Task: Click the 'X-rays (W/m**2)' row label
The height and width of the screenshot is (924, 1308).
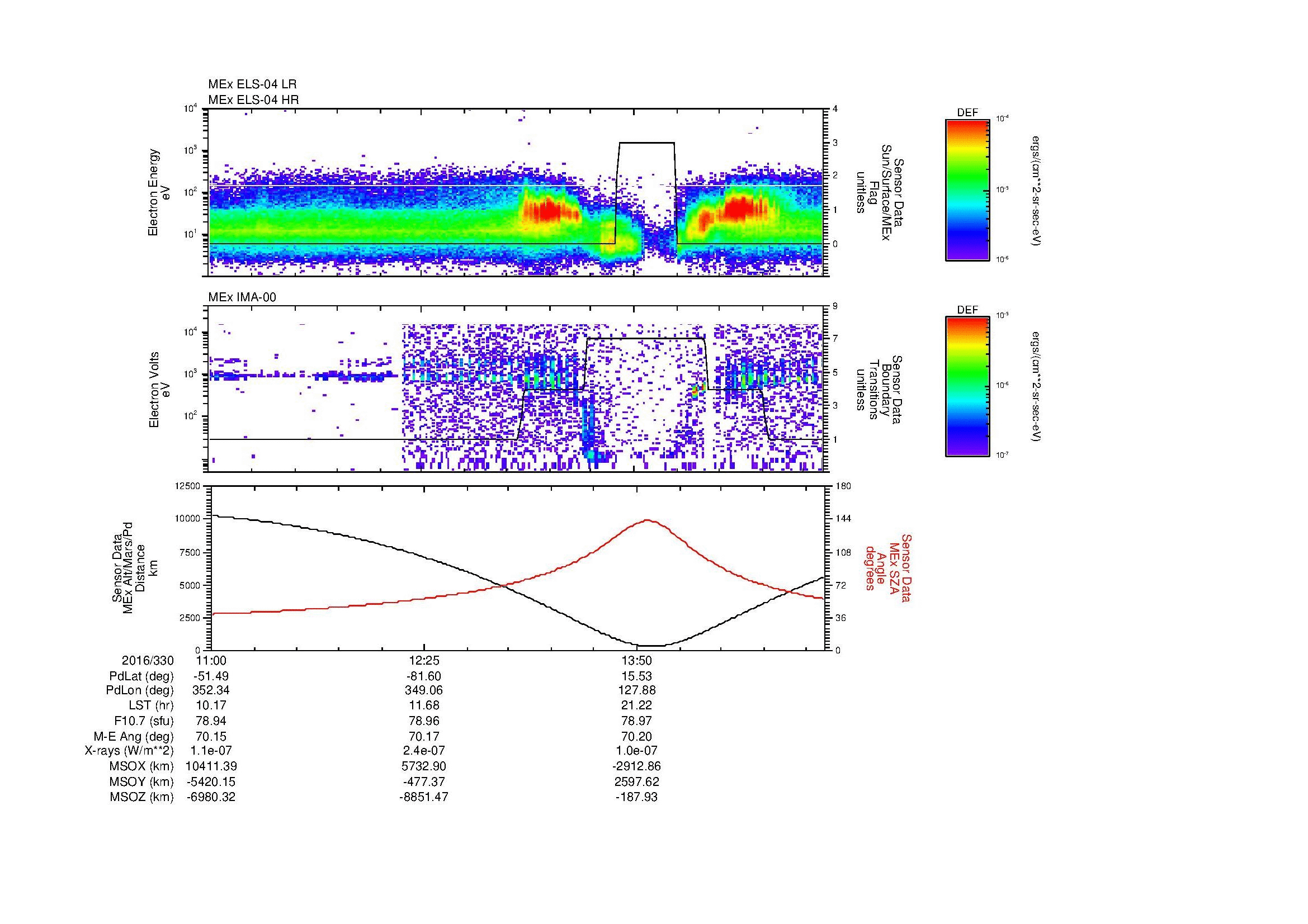Action: click(x=129, y=751)
